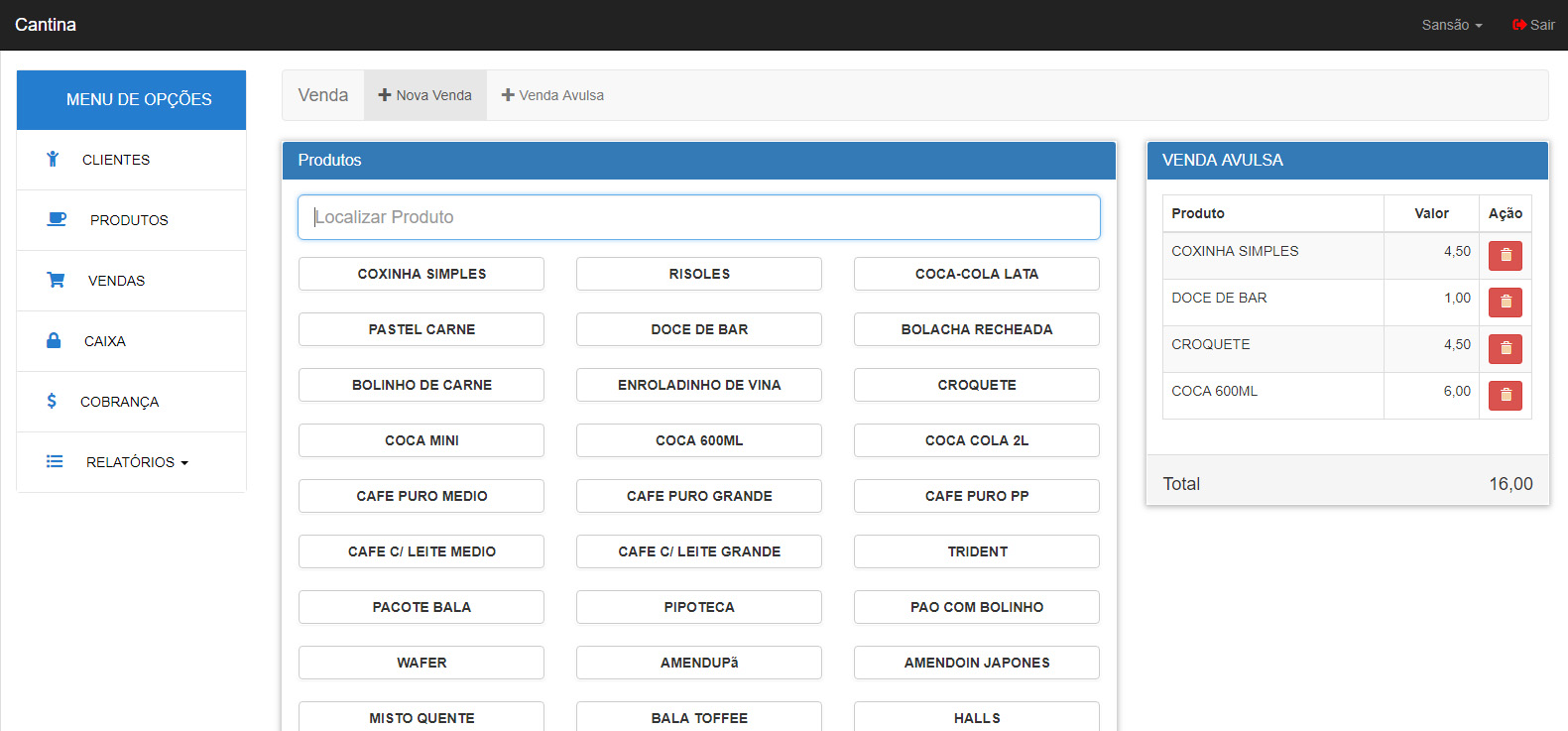Click the Cantina brand link
The width and height of the screenshot is (1568, 731).
click(46, 25)
